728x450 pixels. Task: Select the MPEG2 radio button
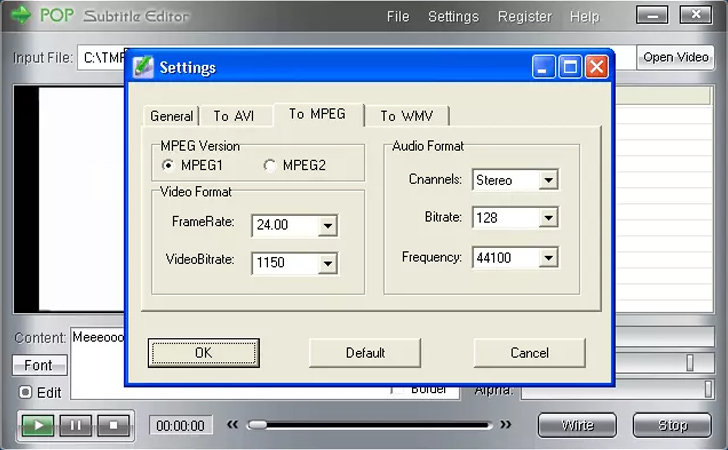coord(270,165)
